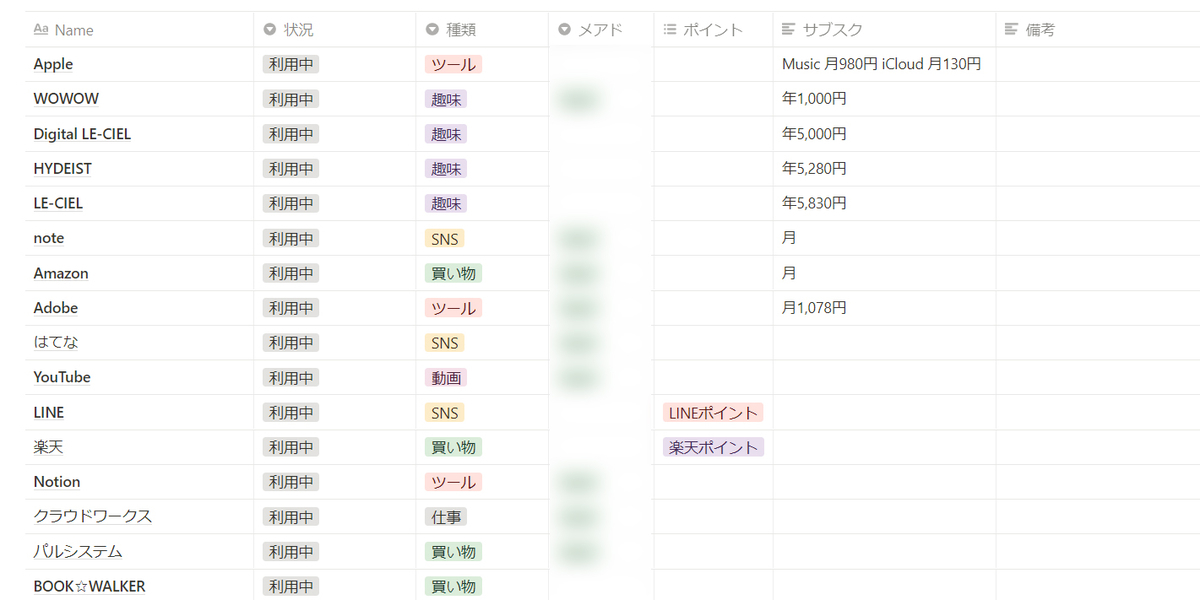Screen dimensions: 1200x600
Task: Click the 利用中 tag in the YouTube row
Action: tap(290, 377)
